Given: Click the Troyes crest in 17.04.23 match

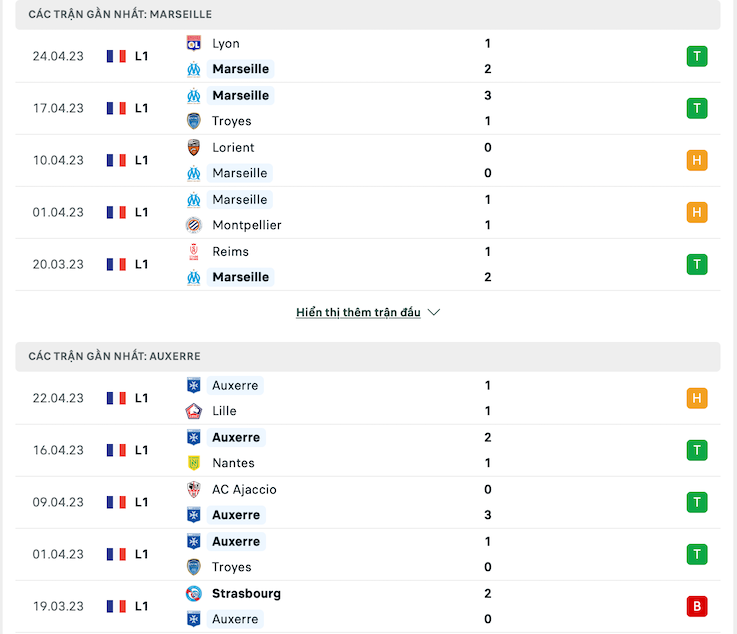Looking at the screenshot, I should (194, 121).
